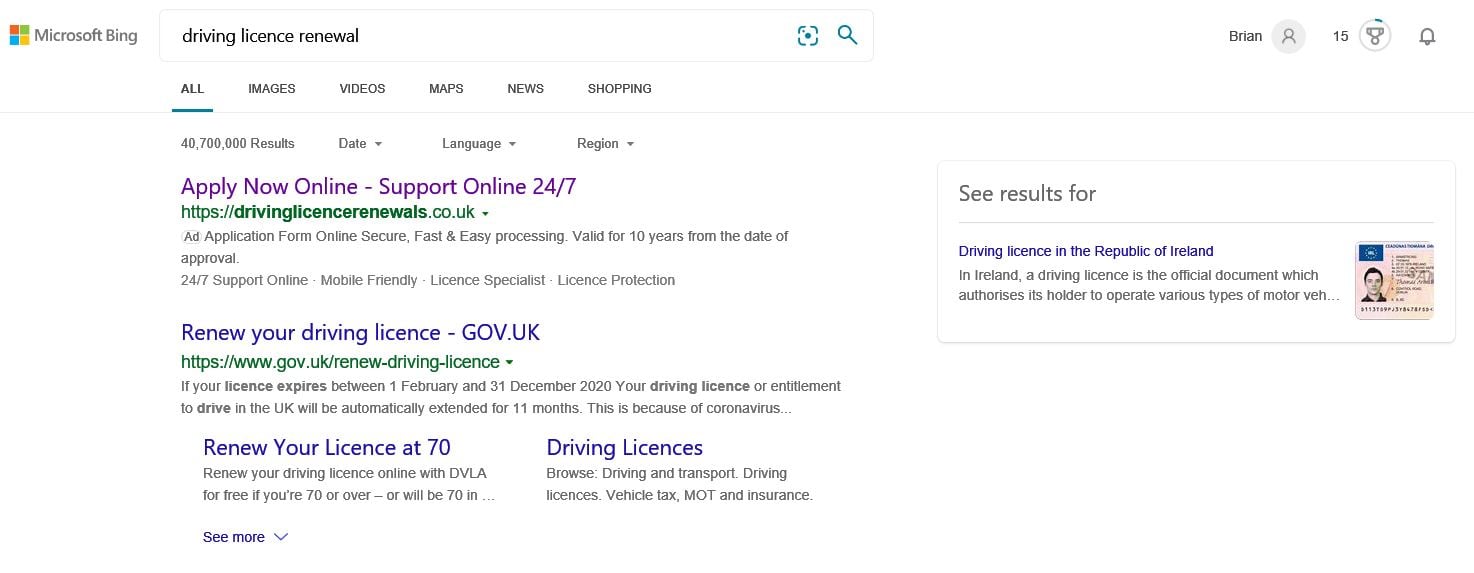The width and height of the screenshot is (1474, 573).
Task: Open the rewards trophy icon
Action: click(x=1376, y=37)
